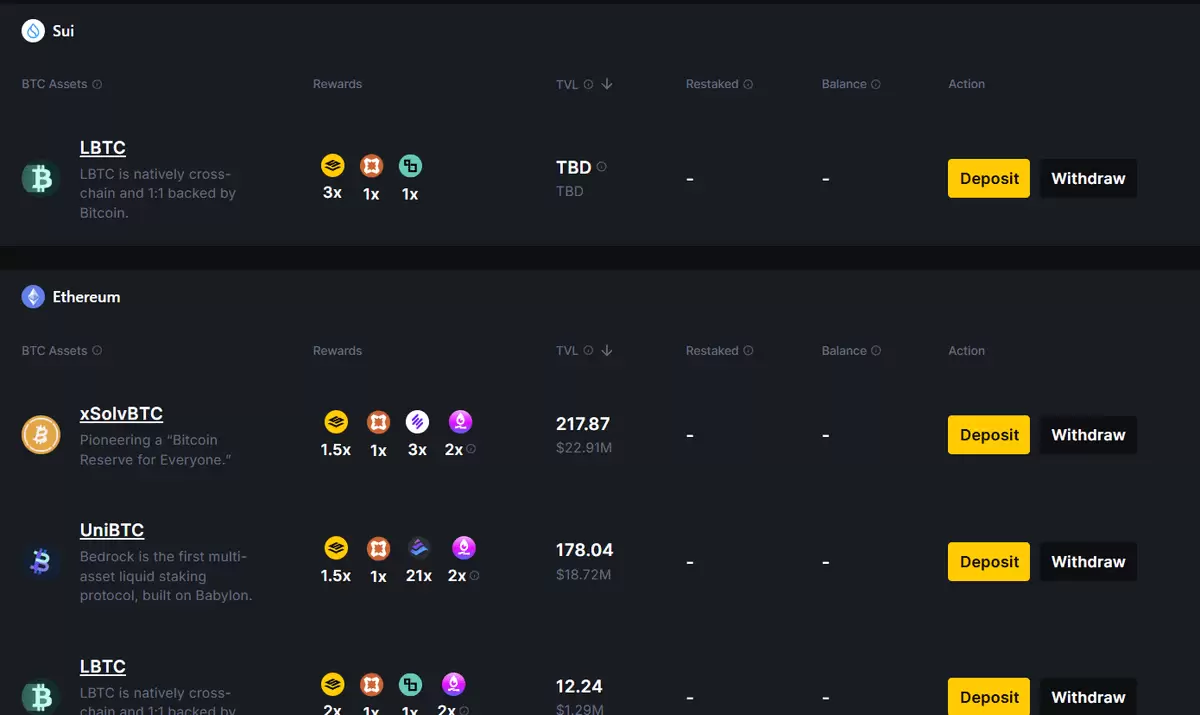Image resolution: width=1200 pixels, height=715 pixels.
Task: Click the info icon next to TBD value
Action: 601,167
